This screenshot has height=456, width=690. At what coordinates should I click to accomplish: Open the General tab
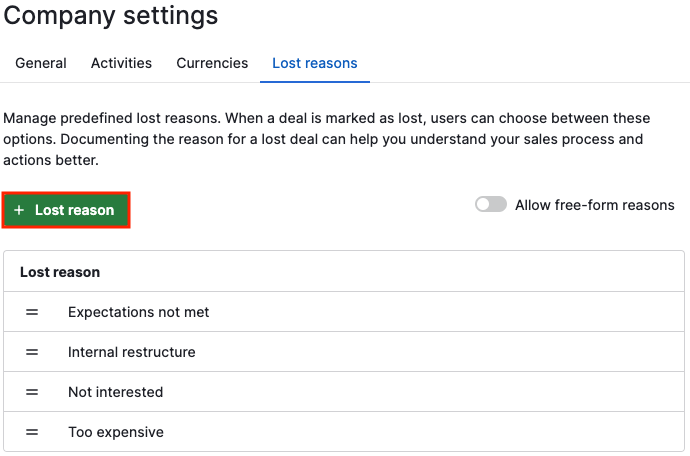coord(40,63)
